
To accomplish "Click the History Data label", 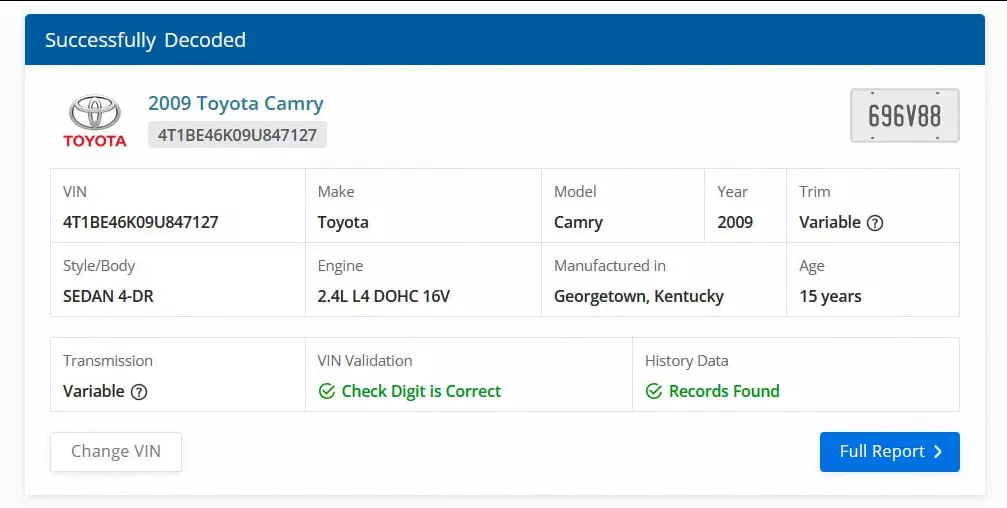I will [687, 361].
